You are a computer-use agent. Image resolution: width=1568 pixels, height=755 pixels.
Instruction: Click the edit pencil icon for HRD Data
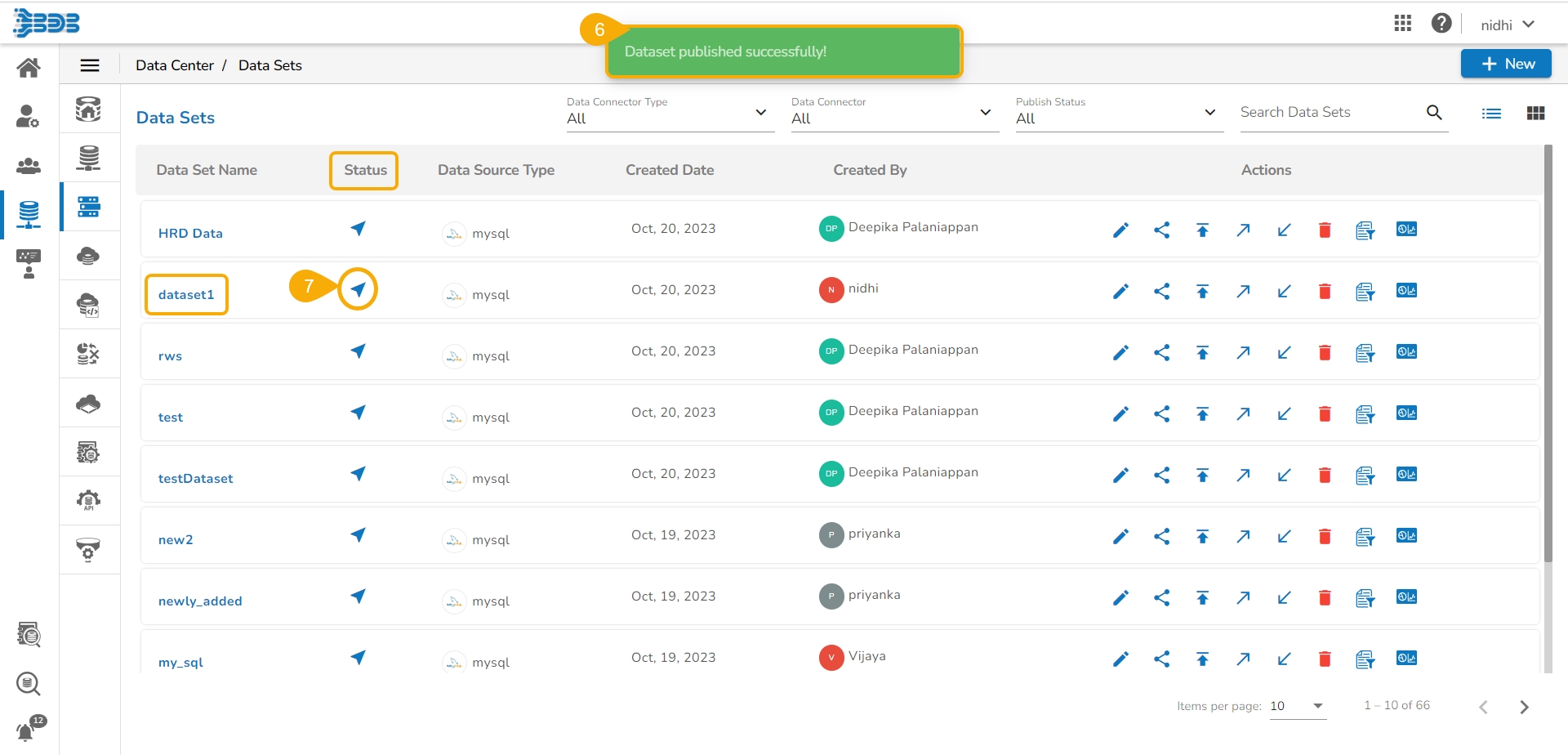(x=1120, y=230)
